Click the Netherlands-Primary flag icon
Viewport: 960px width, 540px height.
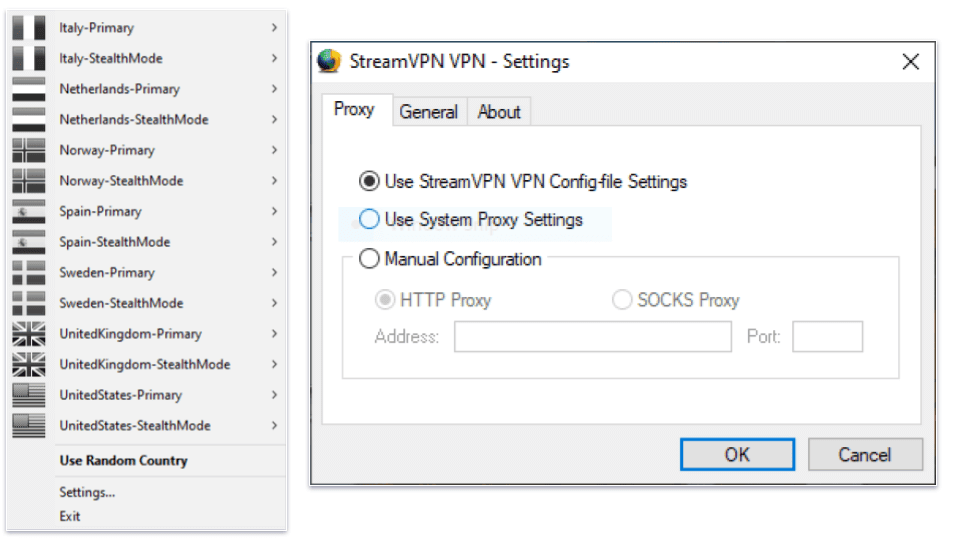[29, 89]
